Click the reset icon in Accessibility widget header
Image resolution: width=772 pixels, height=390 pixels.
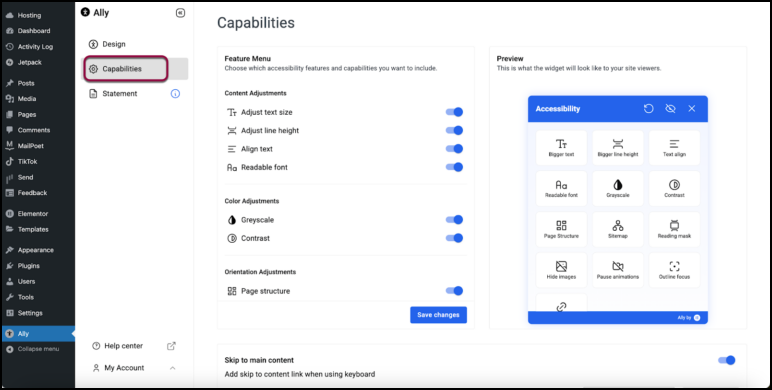point(648,108)
